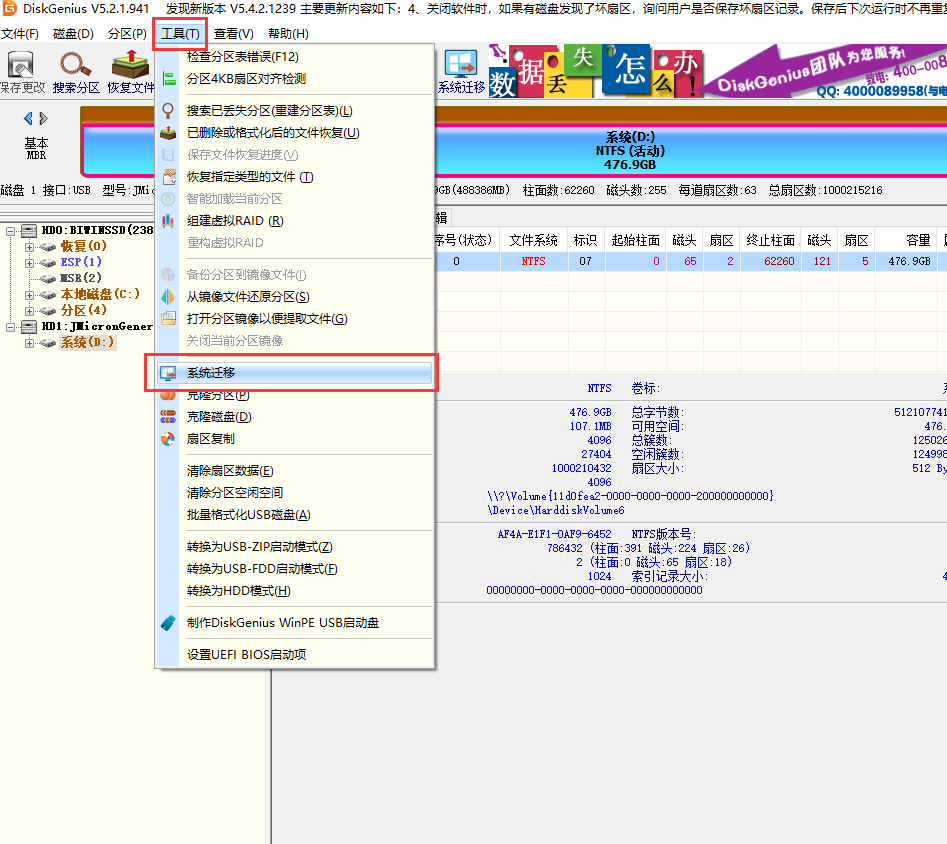Expand the 系统(D:) tree node
Image resolution: width=947 pixels, height=844 pixels.
click(x=29, y=343)
